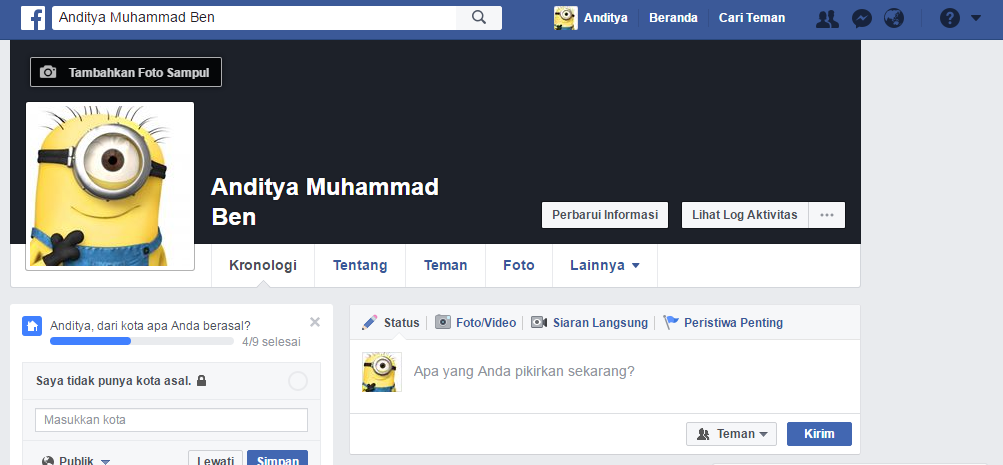Viewport: 1003px width, 465px height.
Task: Expand the account menu arrow
Action: (x=975, y=19)
